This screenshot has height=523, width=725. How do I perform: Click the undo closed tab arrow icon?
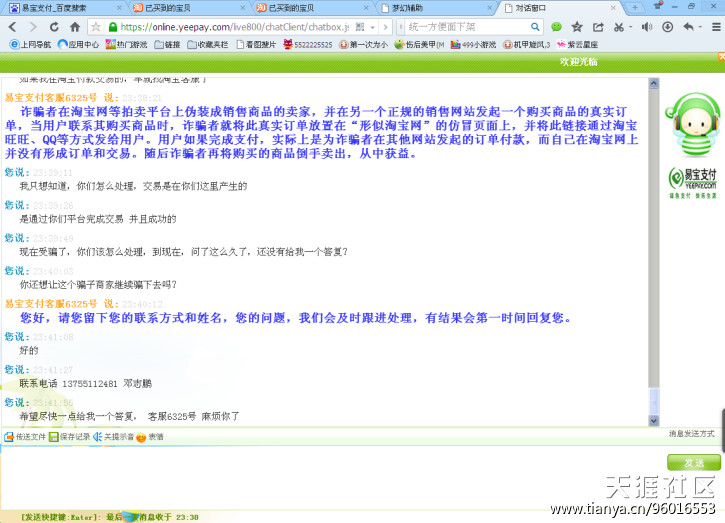click(x=688, y=27)
